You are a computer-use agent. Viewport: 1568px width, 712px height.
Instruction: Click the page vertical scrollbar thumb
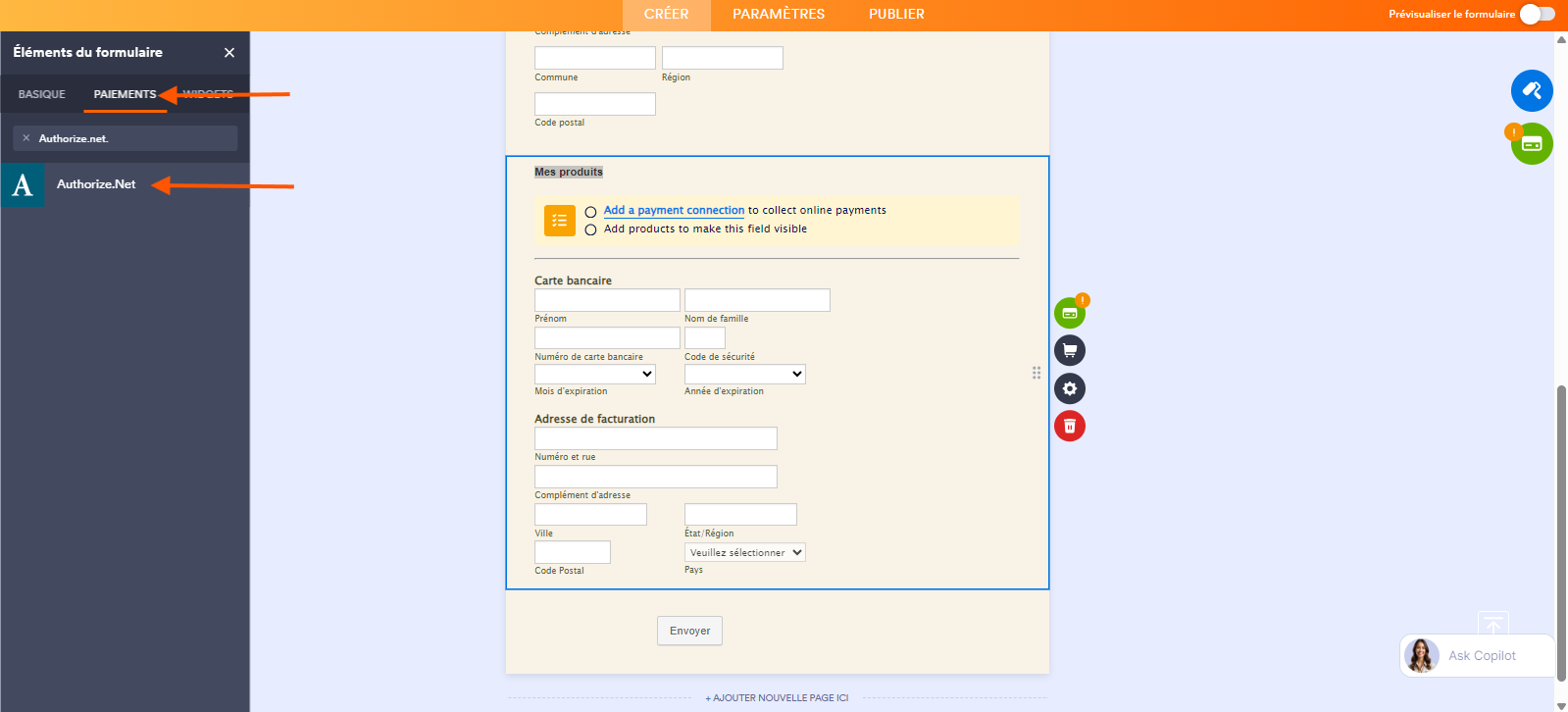1561,532
